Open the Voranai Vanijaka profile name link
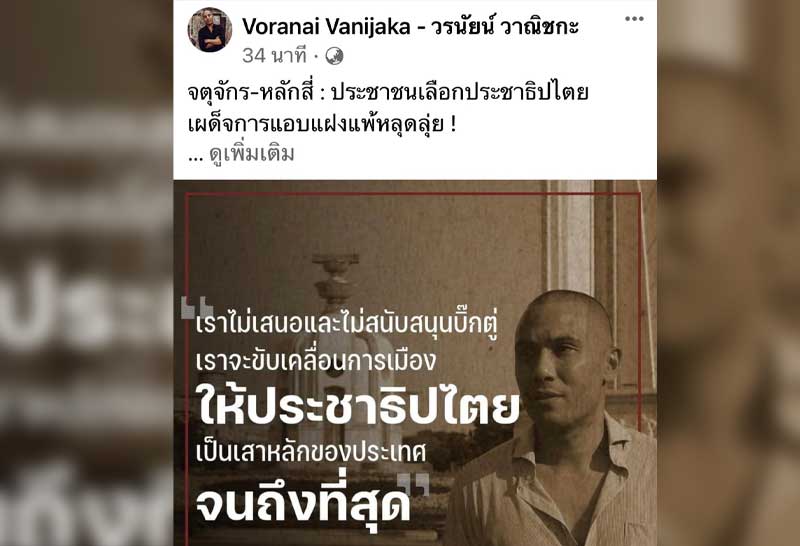This screenshot has height=546, width=800. click(x=411, y=26)
